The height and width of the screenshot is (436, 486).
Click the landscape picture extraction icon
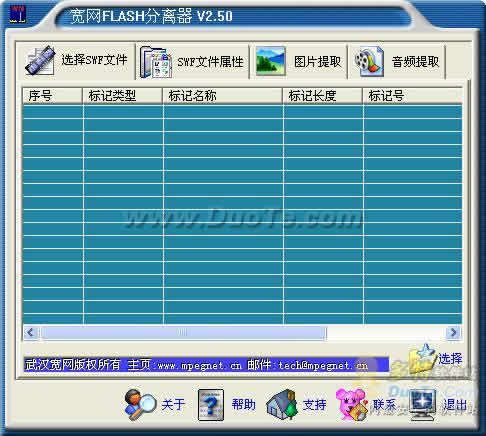[x=271, y=61]
